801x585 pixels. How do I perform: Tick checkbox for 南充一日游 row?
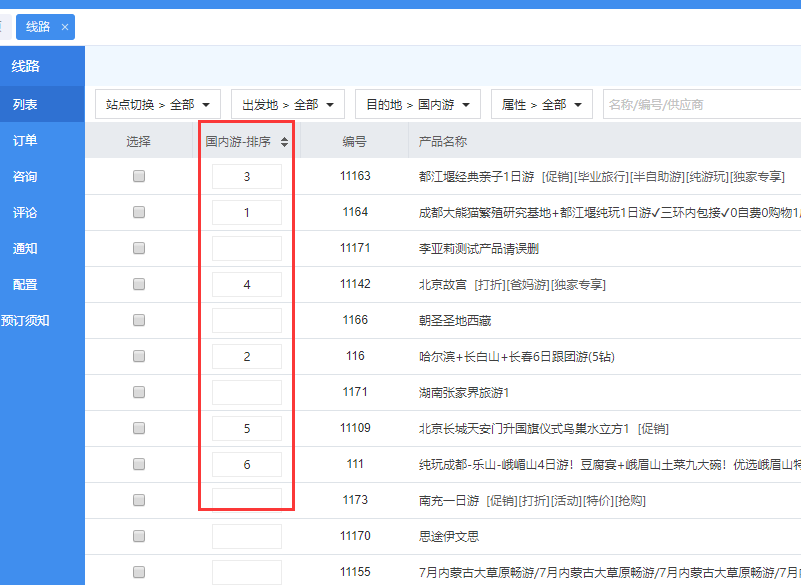(139, 500)
